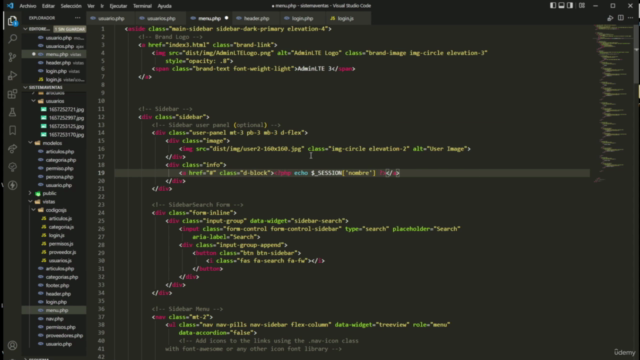The width and height of the screenshot is (640, 360).
Task: Collapse the modelos folder
Action: click(x=30, y=143)
